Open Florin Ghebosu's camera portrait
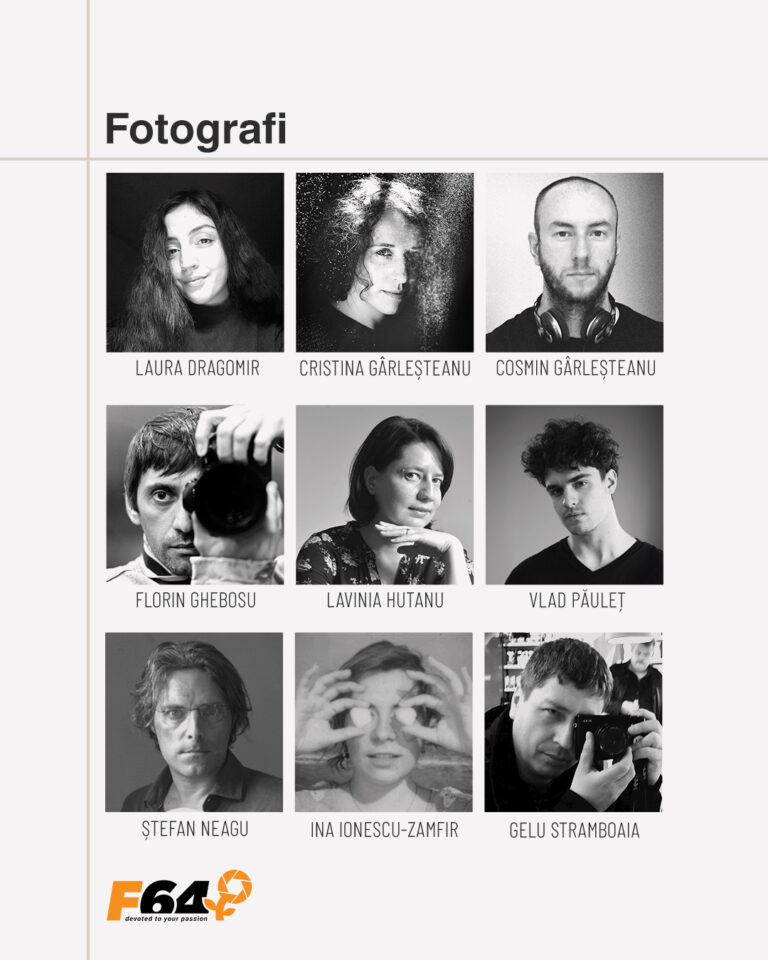The height and width of the screenshot is (960, 768). 195,495
